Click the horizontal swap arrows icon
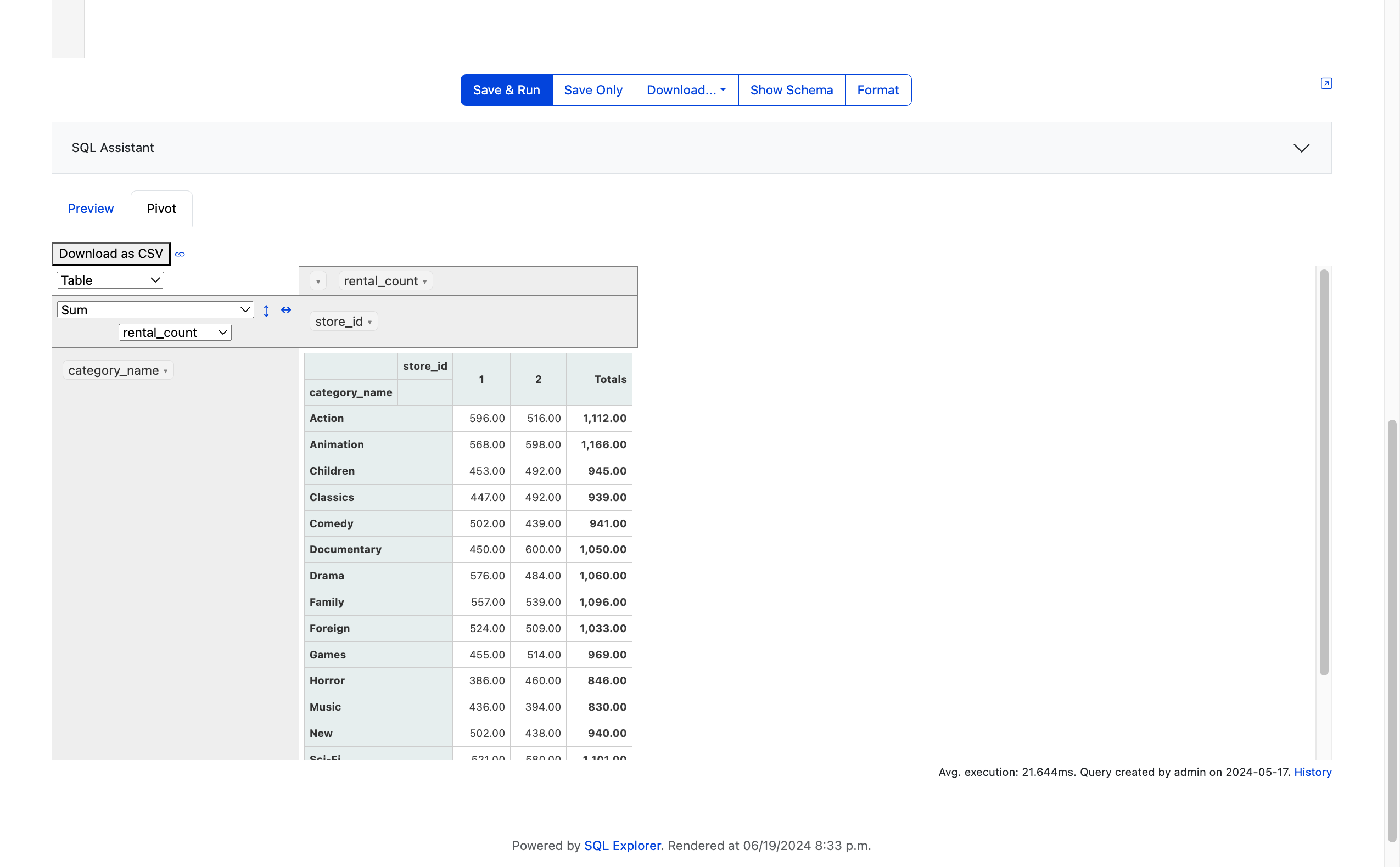 point(286,309)
